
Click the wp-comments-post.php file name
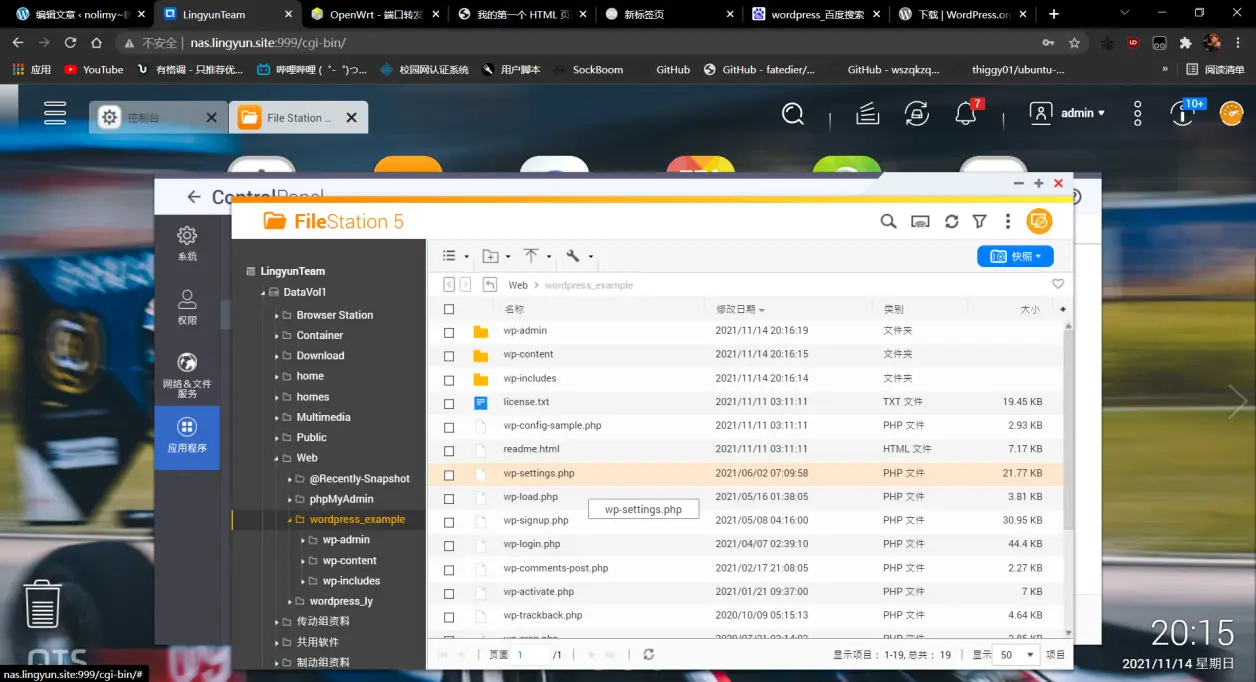point(556,568)
